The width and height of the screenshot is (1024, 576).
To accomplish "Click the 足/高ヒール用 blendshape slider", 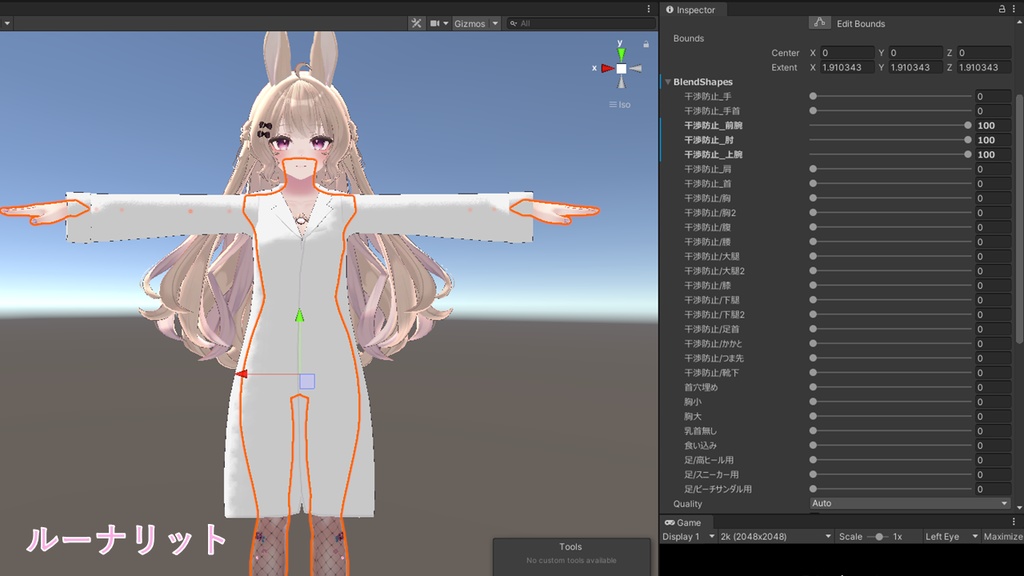I will tap(890, 460).
